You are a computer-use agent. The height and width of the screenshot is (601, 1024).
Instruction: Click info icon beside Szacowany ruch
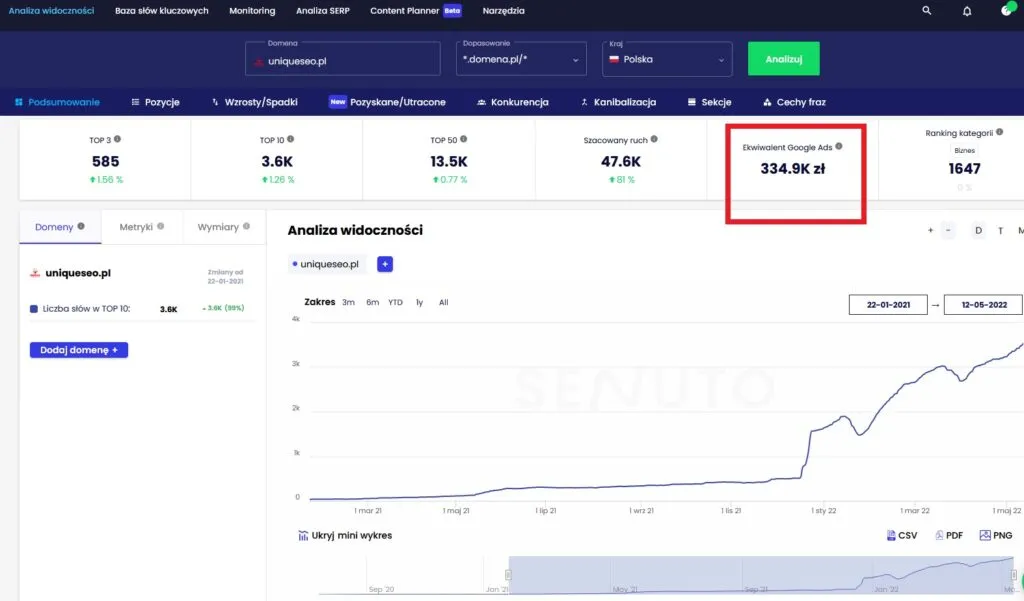(654, 139)
